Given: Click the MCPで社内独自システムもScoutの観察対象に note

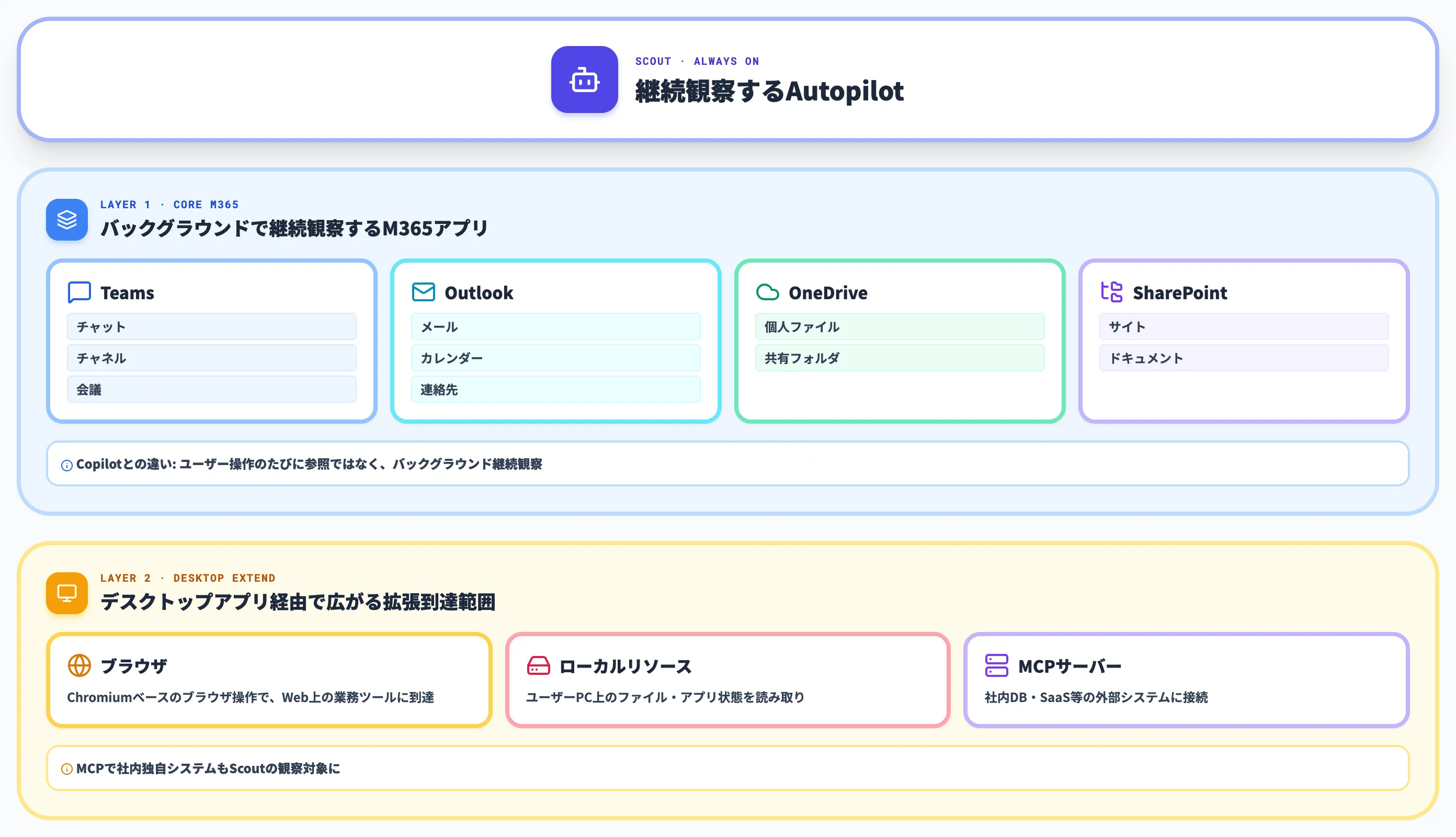Looking at the screenshot, I should (208, 768).
